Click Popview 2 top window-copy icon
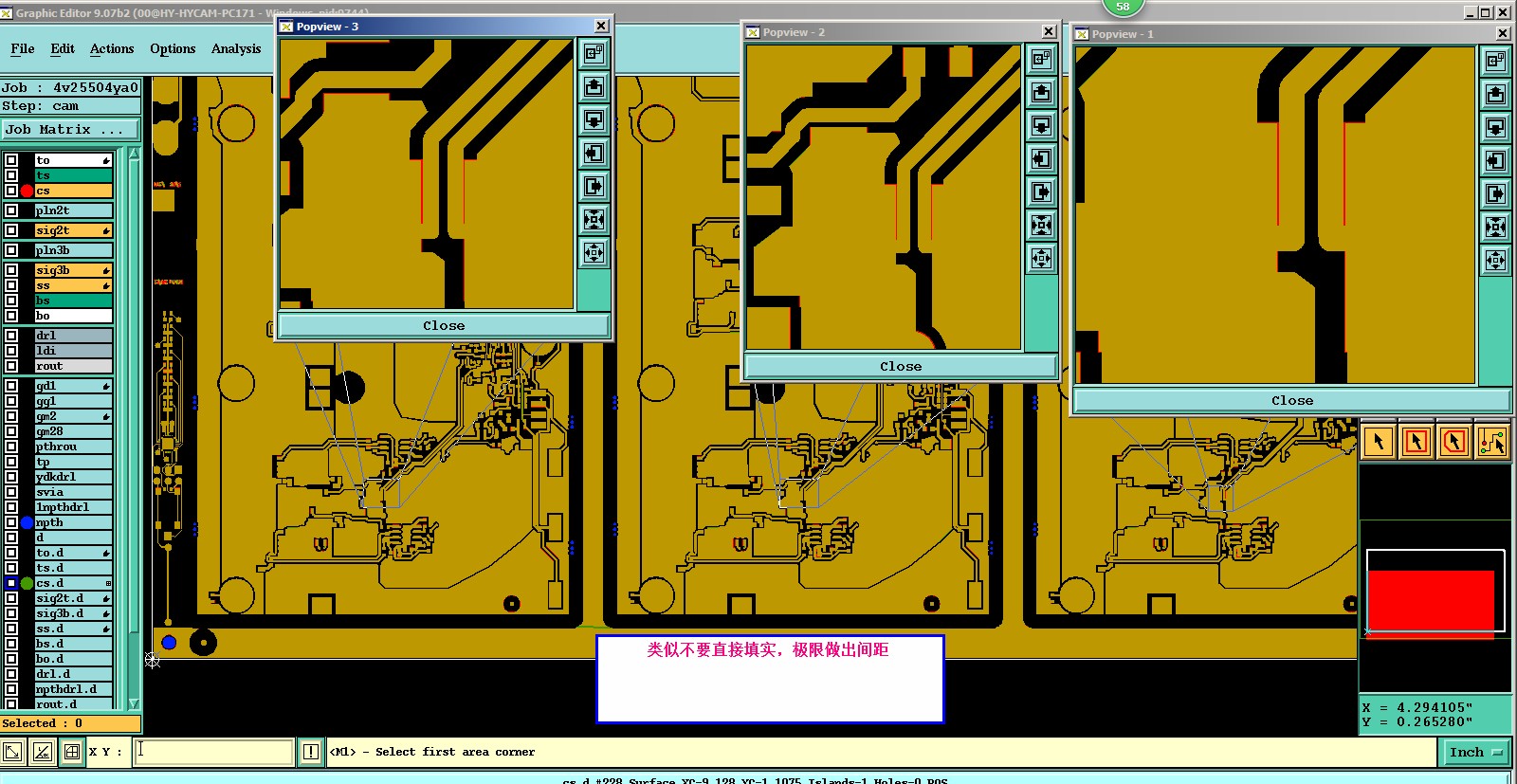The height and width of the screenshot is (784, 1517). pos(1041,60)
